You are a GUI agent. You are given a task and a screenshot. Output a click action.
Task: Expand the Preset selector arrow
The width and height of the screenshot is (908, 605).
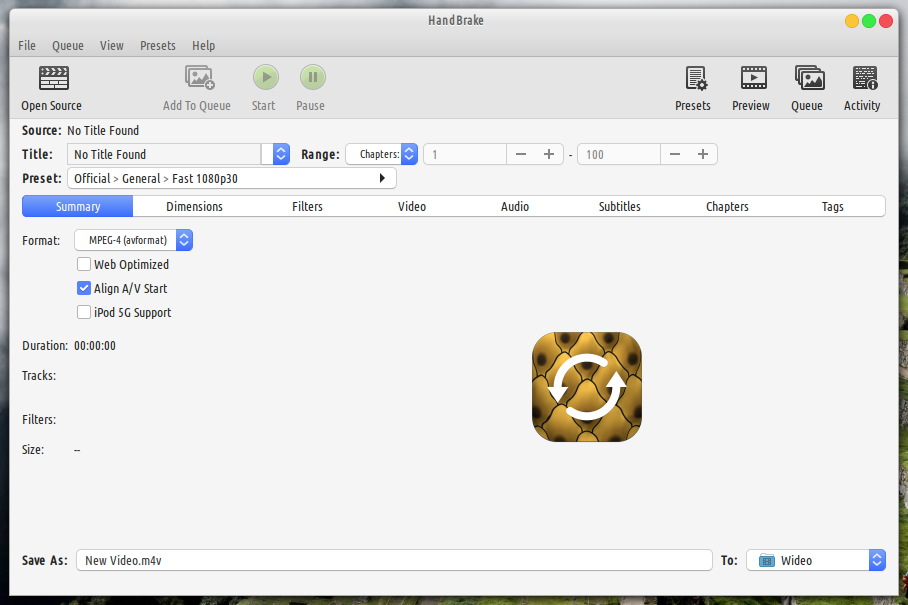tap(382, 178)
